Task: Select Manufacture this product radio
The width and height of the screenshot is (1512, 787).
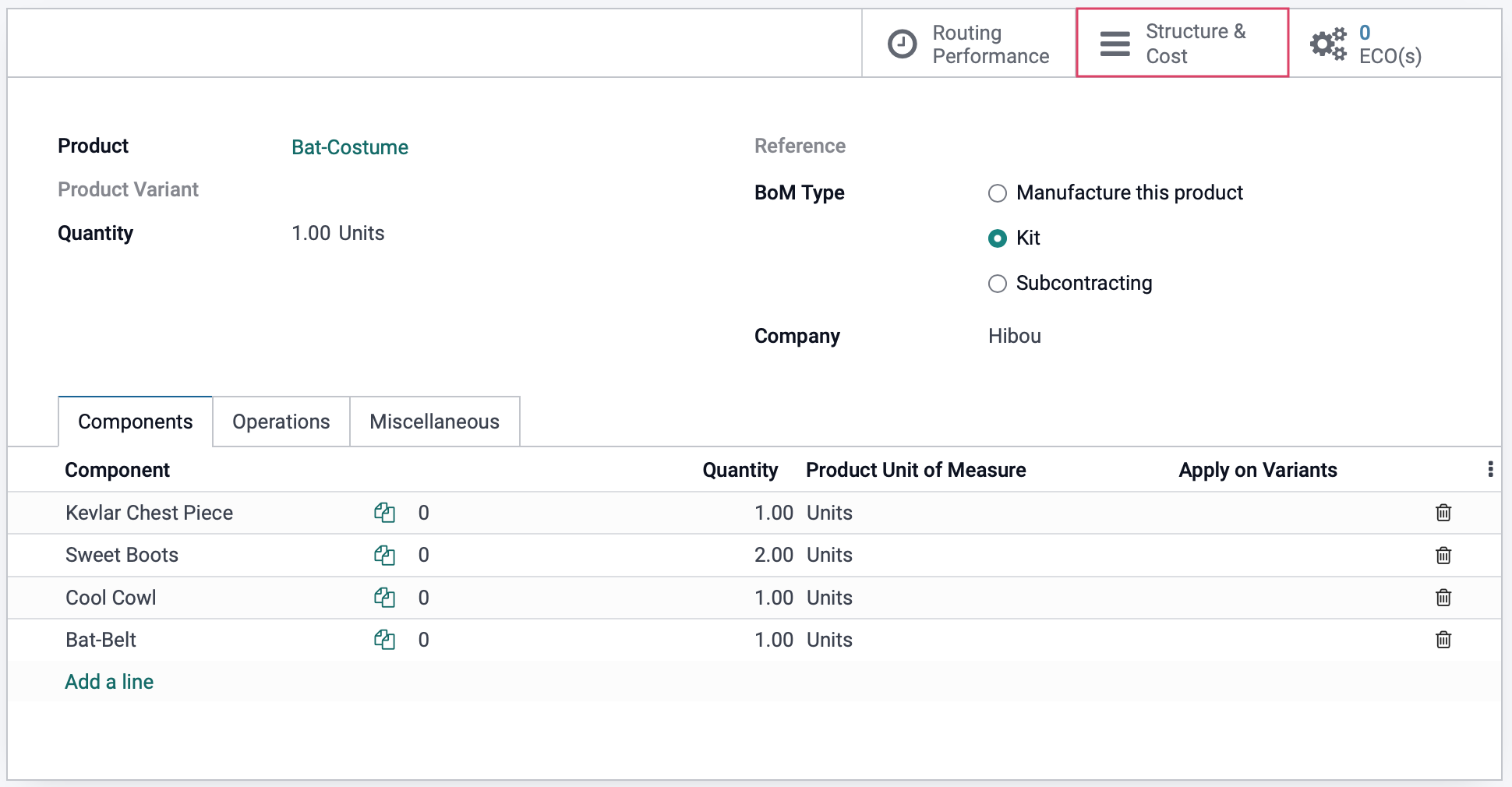Action: coord(998,193)
